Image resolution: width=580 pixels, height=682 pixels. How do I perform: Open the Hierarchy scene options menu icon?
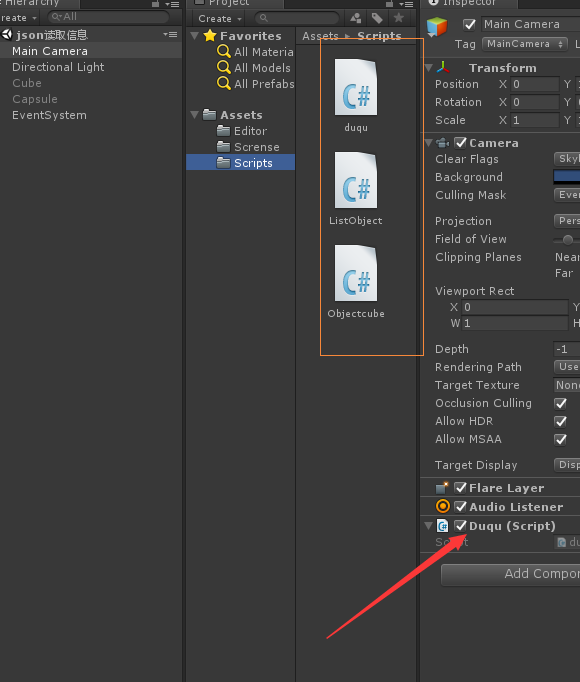[x=170, y=34]
